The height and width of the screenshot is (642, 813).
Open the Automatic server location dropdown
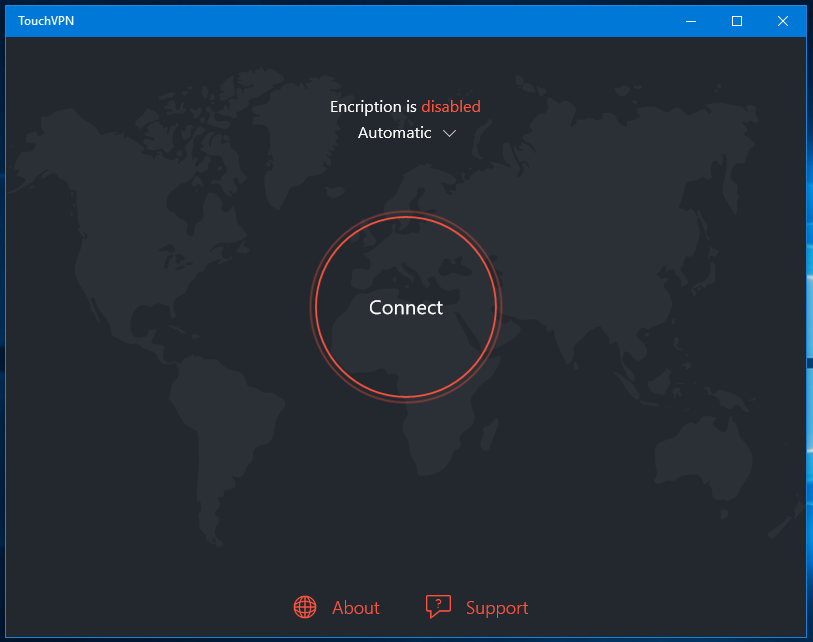(406, 133)
